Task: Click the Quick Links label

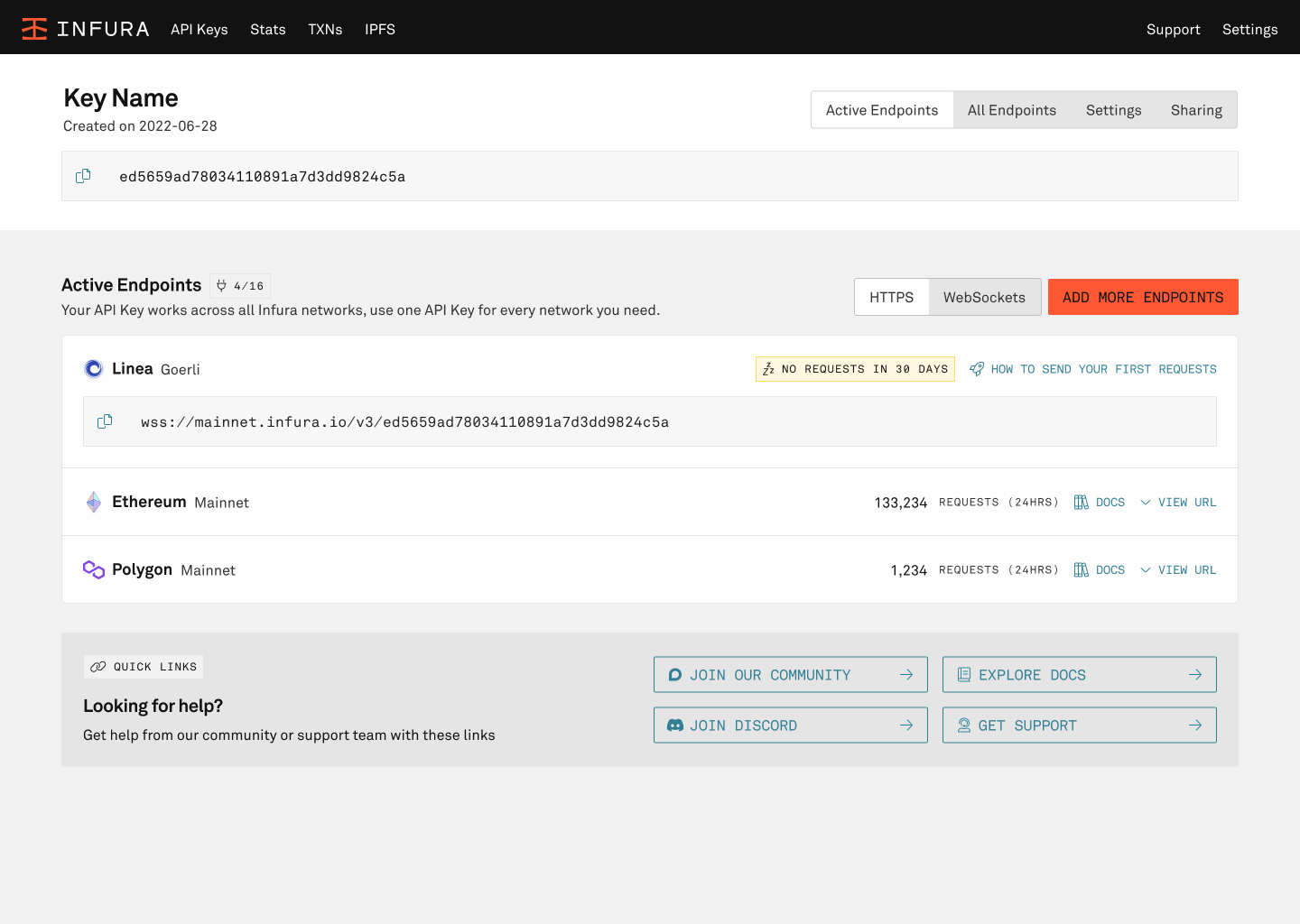Action: pos(144,667)
